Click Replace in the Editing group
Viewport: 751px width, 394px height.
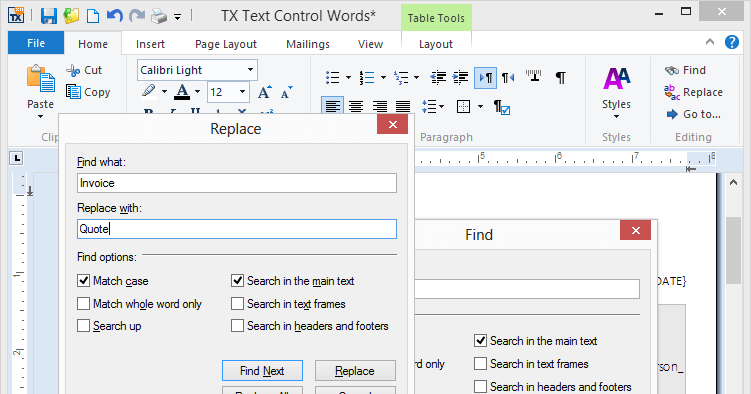pyautogui.click(x=694, y=92)
